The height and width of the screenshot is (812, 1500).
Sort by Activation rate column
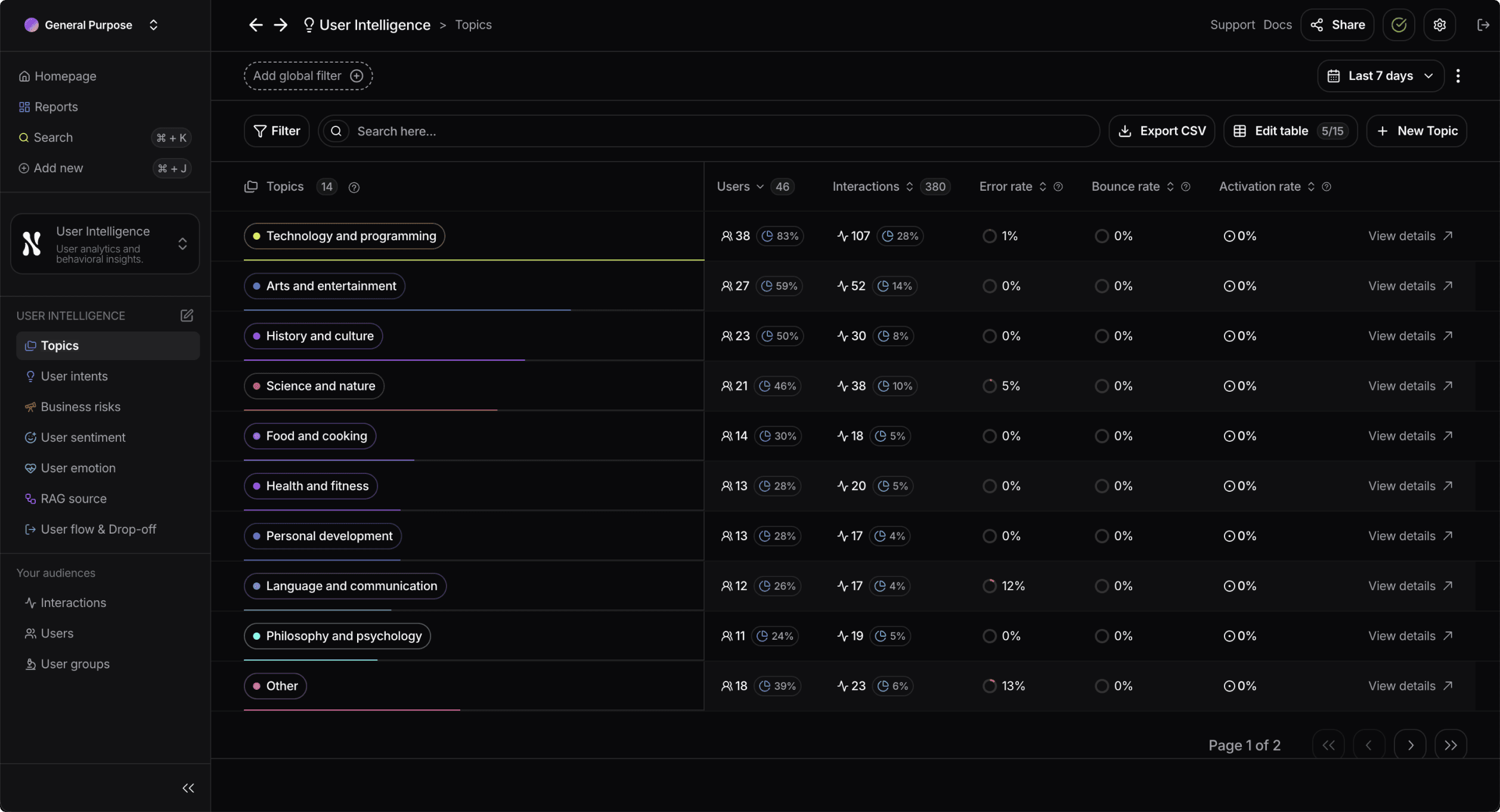(1311, 187)
